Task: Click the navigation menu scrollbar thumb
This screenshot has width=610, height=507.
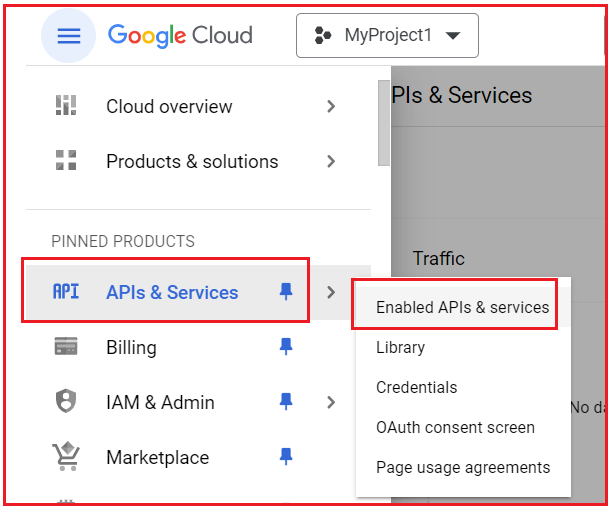Action: coord(384,123)
